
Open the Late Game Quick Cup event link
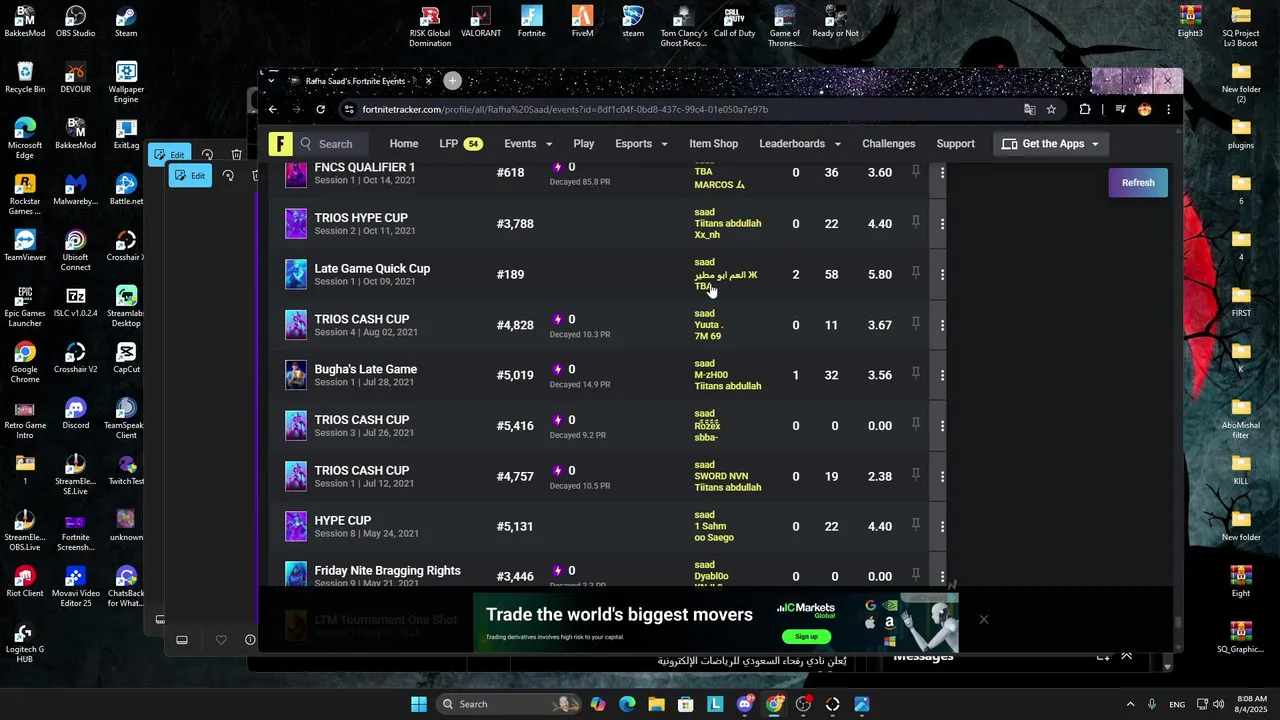pos(372,268)
